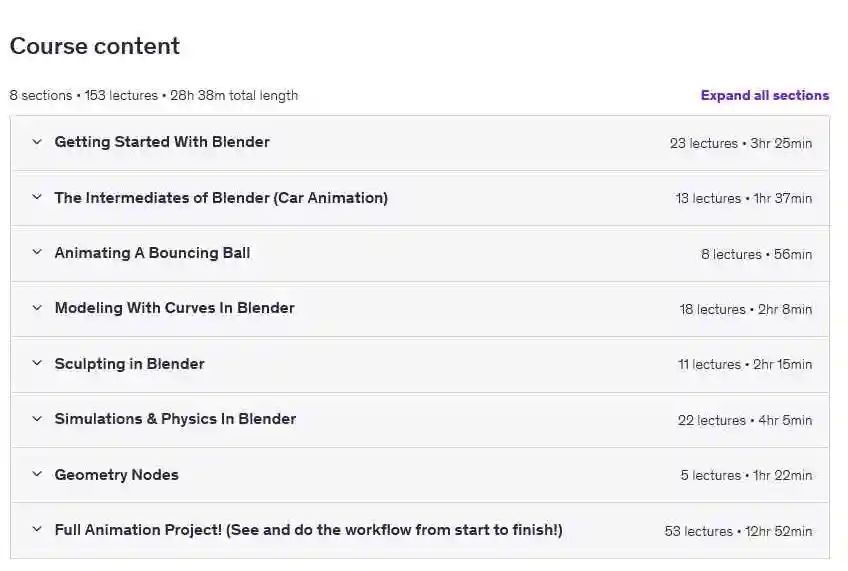
Task: Expand the Full Animation Project chevron
Action: (37, 529)
